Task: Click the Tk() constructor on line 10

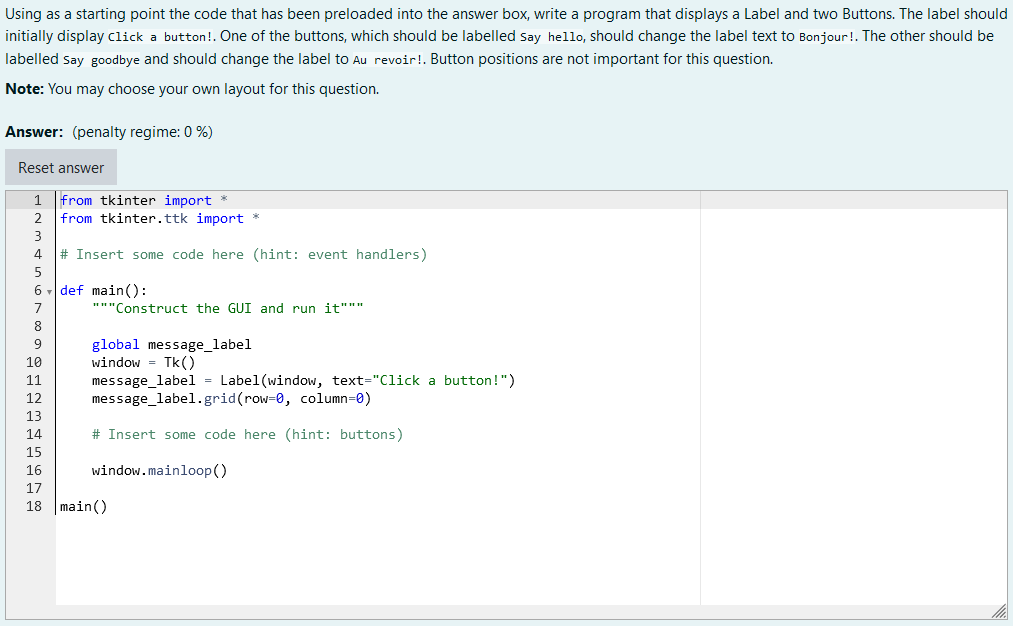Action: 180,362
